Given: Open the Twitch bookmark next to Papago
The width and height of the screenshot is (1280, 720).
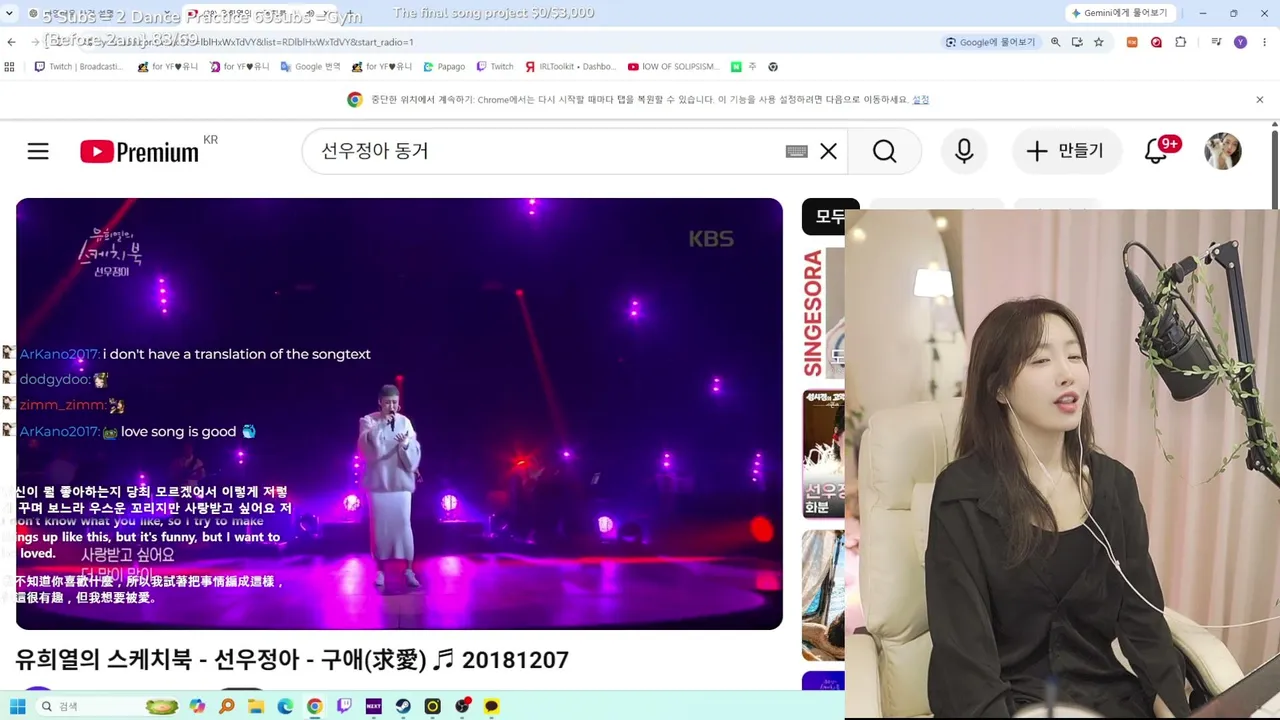Looking at the screenshot, I should pyautogui.click(x=495, y=67).
